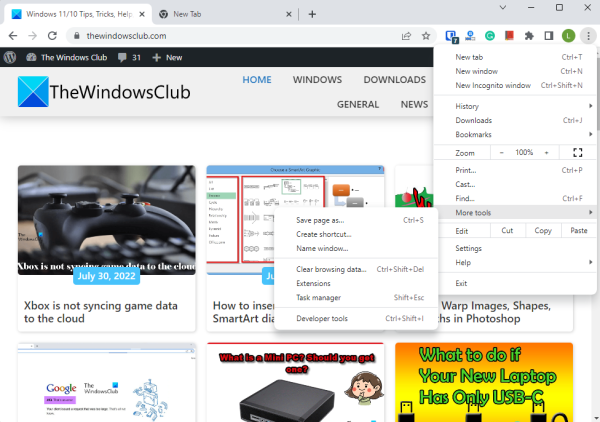Click Copy in the Edit row
Viewport: 600px width, 422px height.
click(x=543, y=230)
